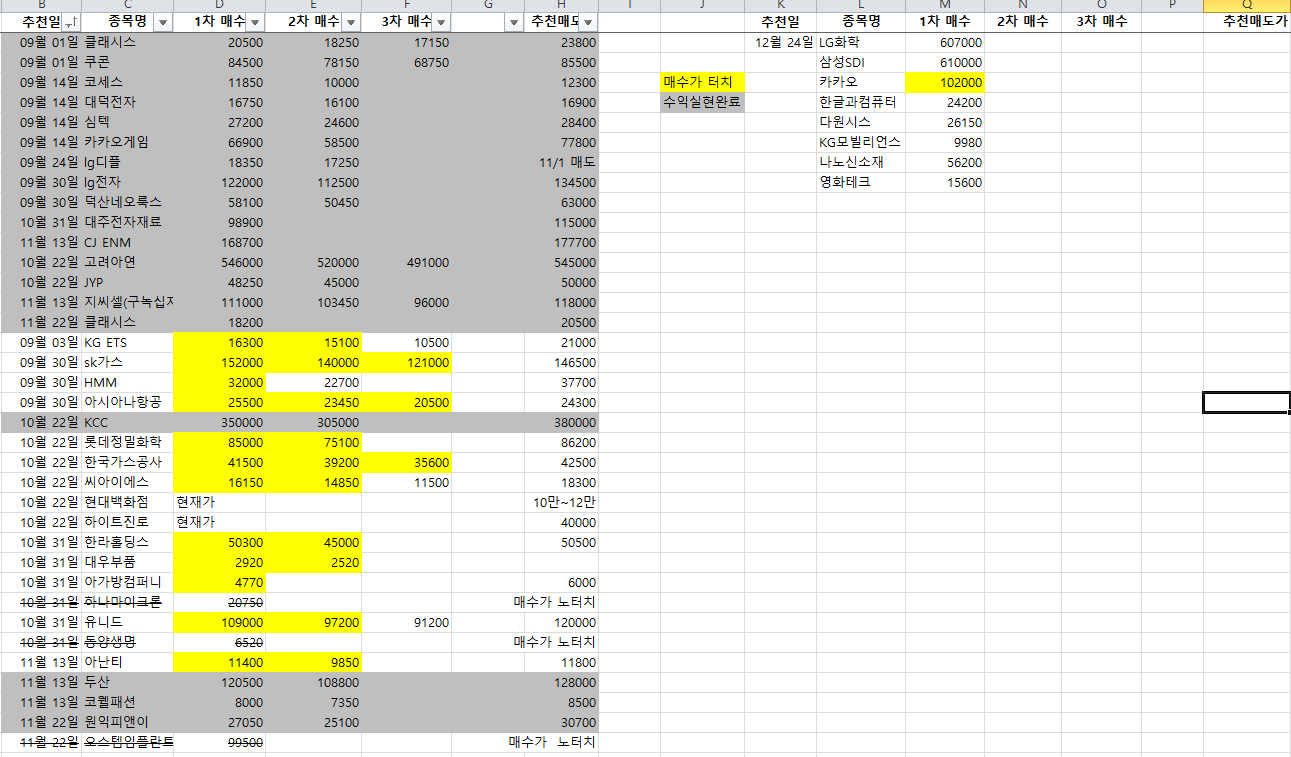
Task: Click the 매수가 노터치 cell in 동양생명 row
Action: click(x=554, y=642)
